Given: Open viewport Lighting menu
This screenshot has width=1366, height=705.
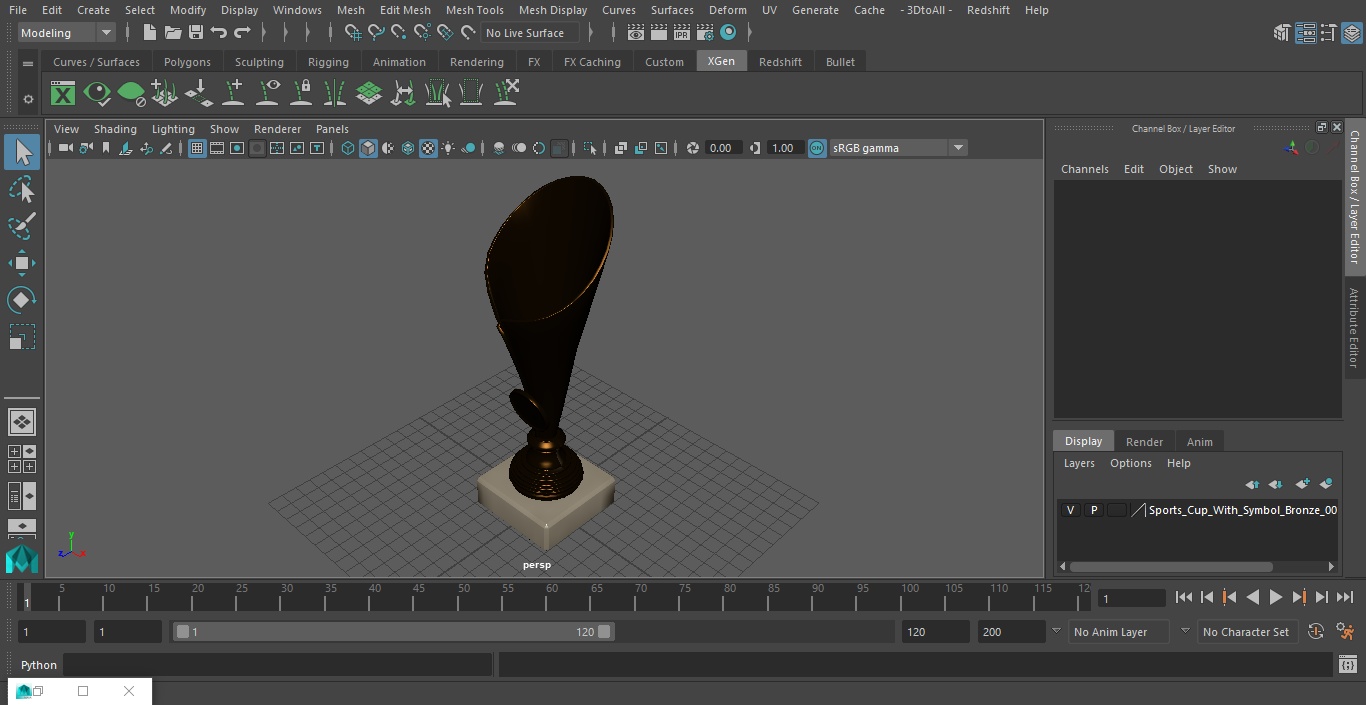Looking at the screenshot, I should coord(173,129).
